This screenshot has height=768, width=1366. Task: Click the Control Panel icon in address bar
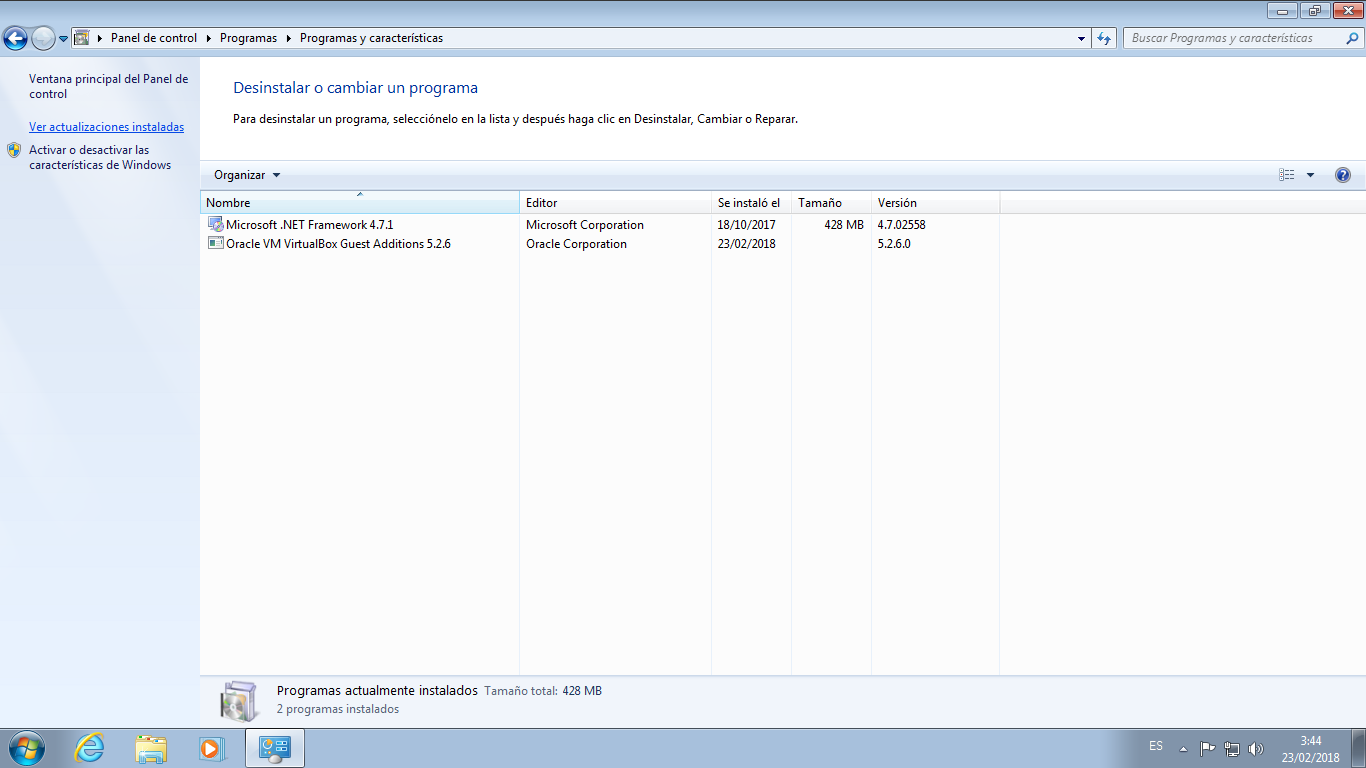pyautogui.click(x=82, y=38)
